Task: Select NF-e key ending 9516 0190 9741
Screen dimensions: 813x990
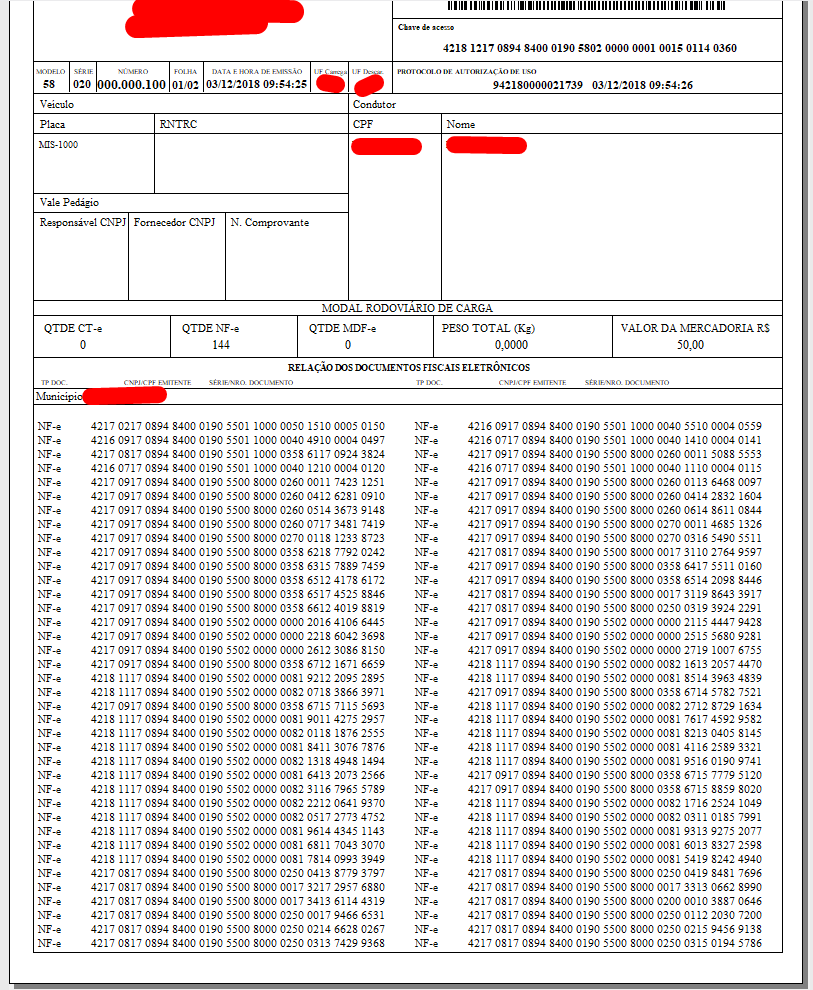Action: (x=614, y=761)
